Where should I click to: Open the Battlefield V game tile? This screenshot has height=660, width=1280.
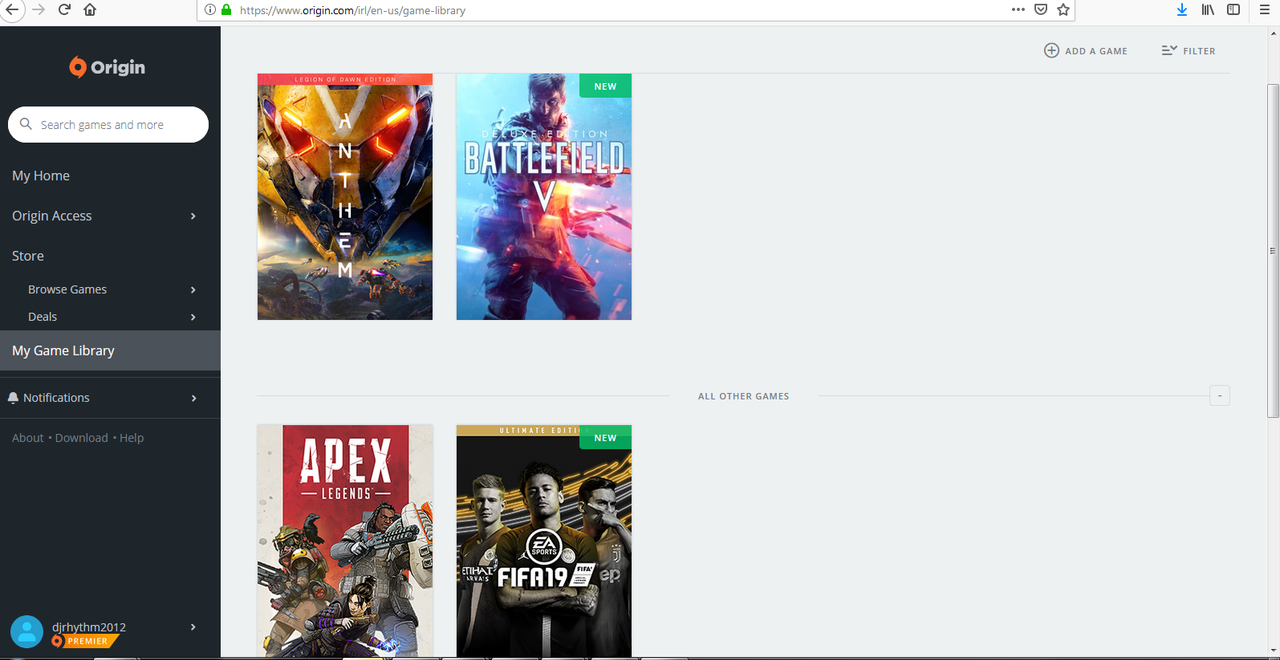click(x=544, y=196)
